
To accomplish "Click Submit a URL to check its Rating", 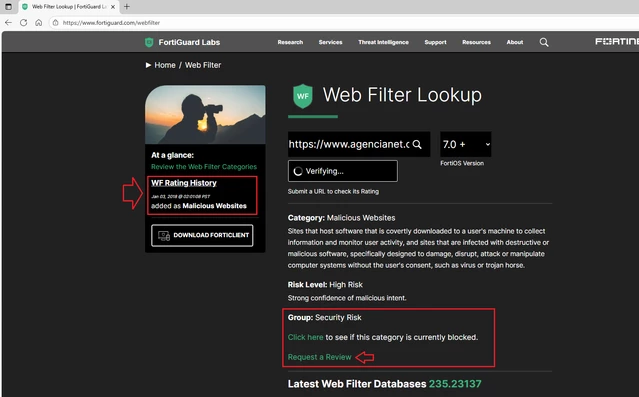I will click(x=333, y=191).
